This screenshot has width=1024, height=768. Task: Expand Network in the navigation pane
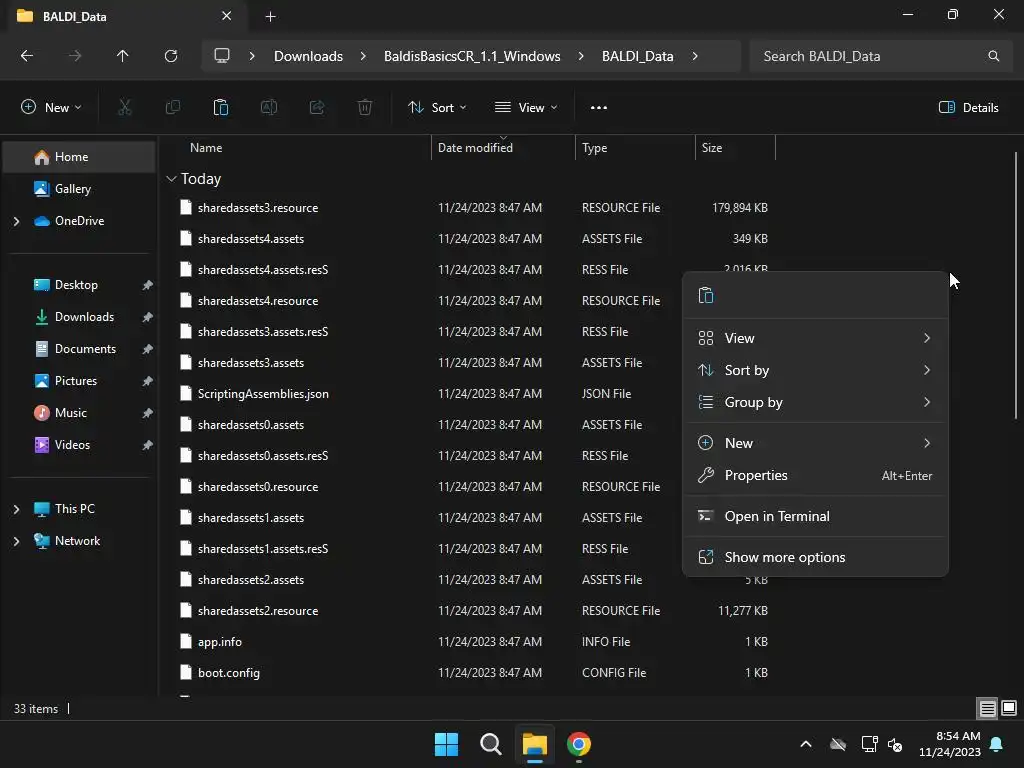16,541
